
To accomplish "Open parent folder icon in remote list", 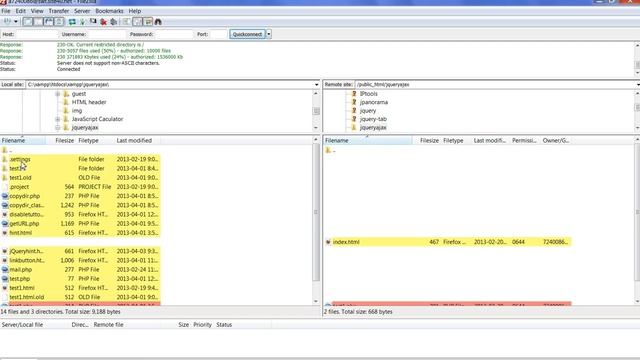I will tap(328, 150).
